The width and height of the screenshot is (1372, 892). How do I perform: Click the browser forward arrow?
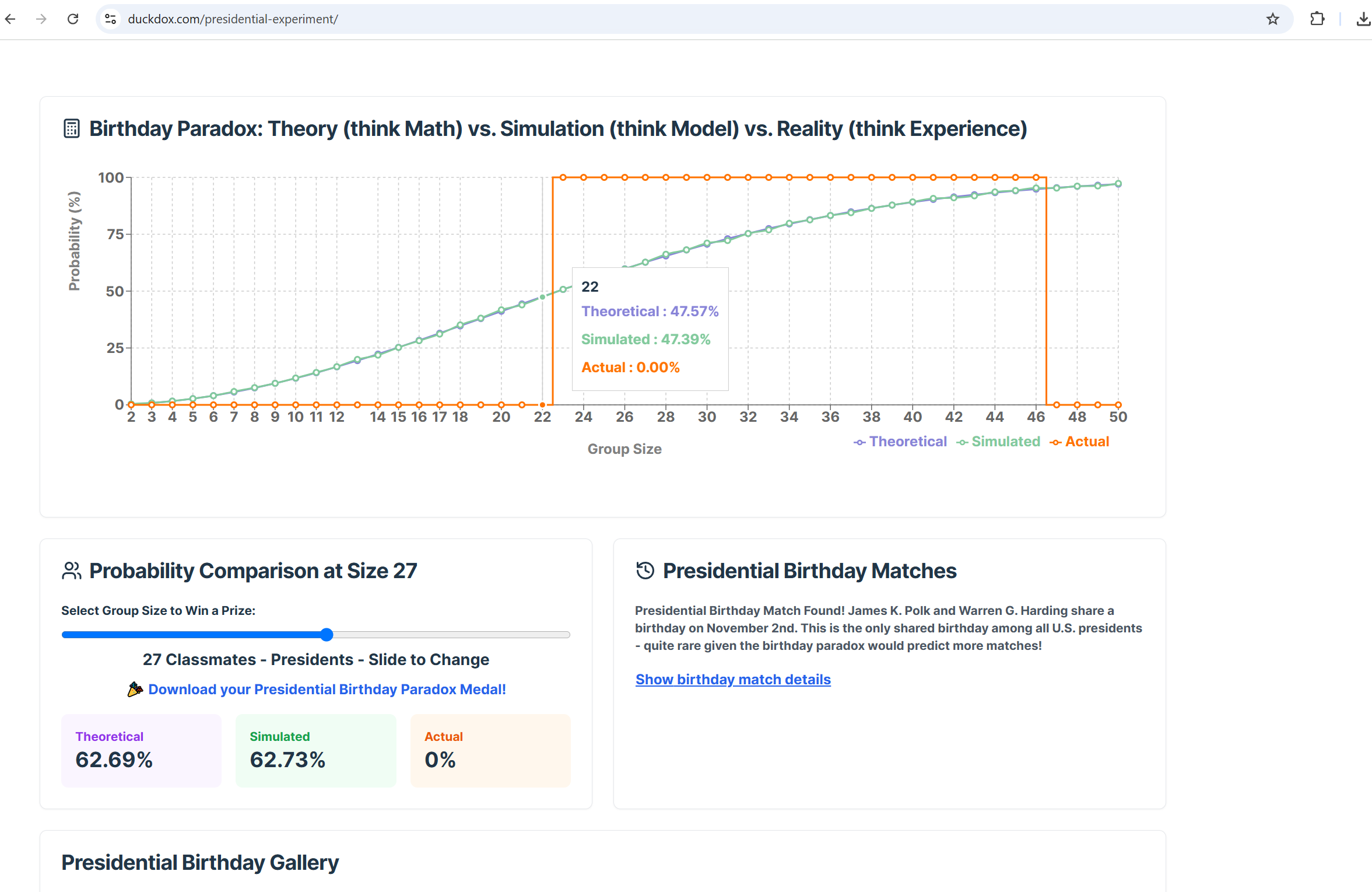pyautogui.click(x=41, y=19)
